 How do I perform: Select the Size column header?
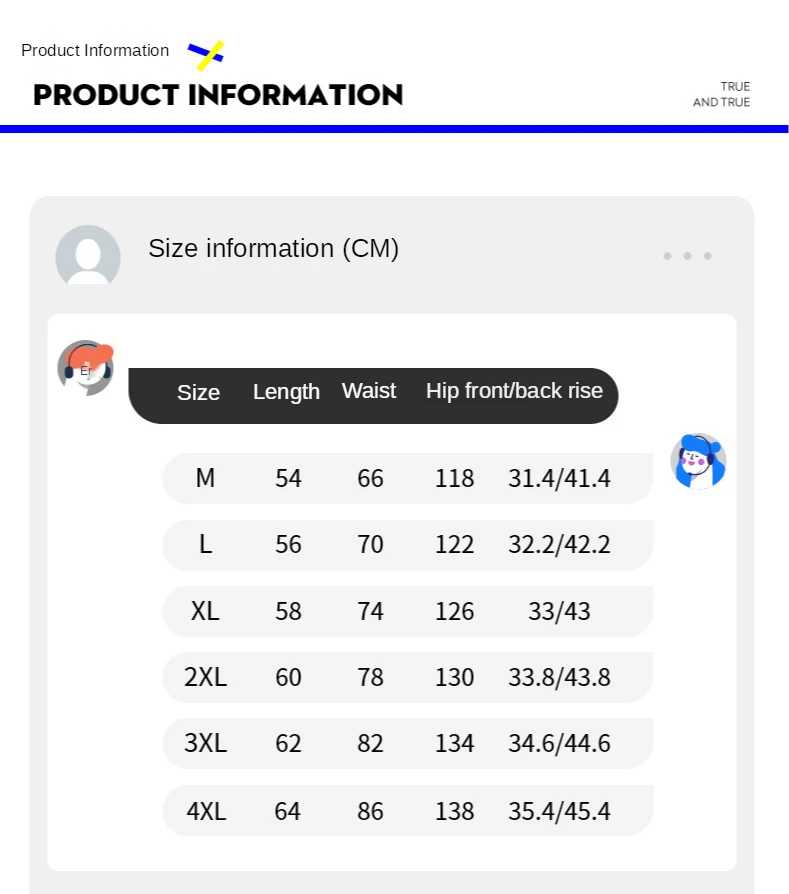click(x=198, y=392)
